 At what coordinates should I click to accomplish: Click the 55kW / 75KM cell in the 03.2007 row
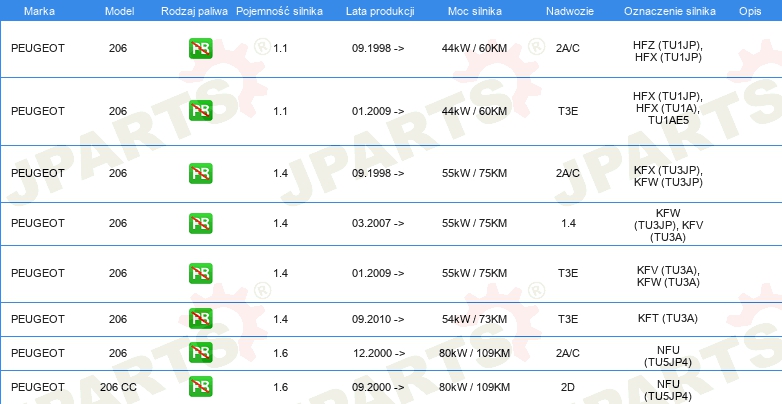pos(474,223)
